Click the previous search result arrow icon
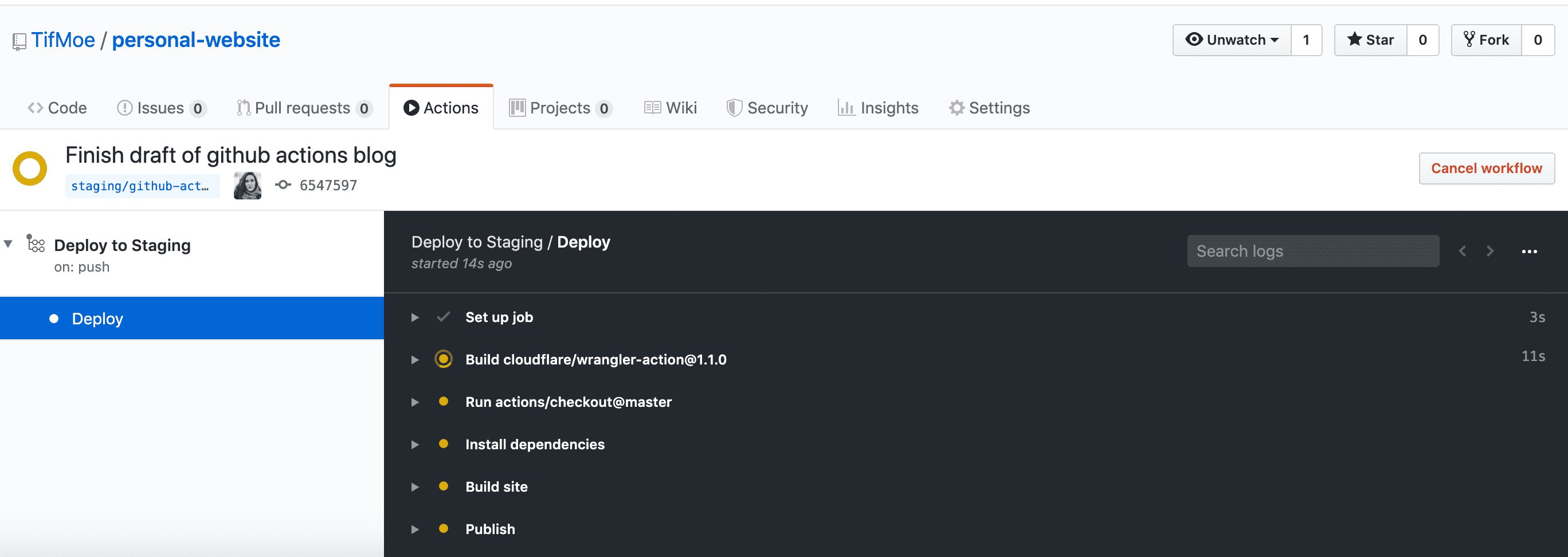1568x557 pixels. click(1462, 251)
